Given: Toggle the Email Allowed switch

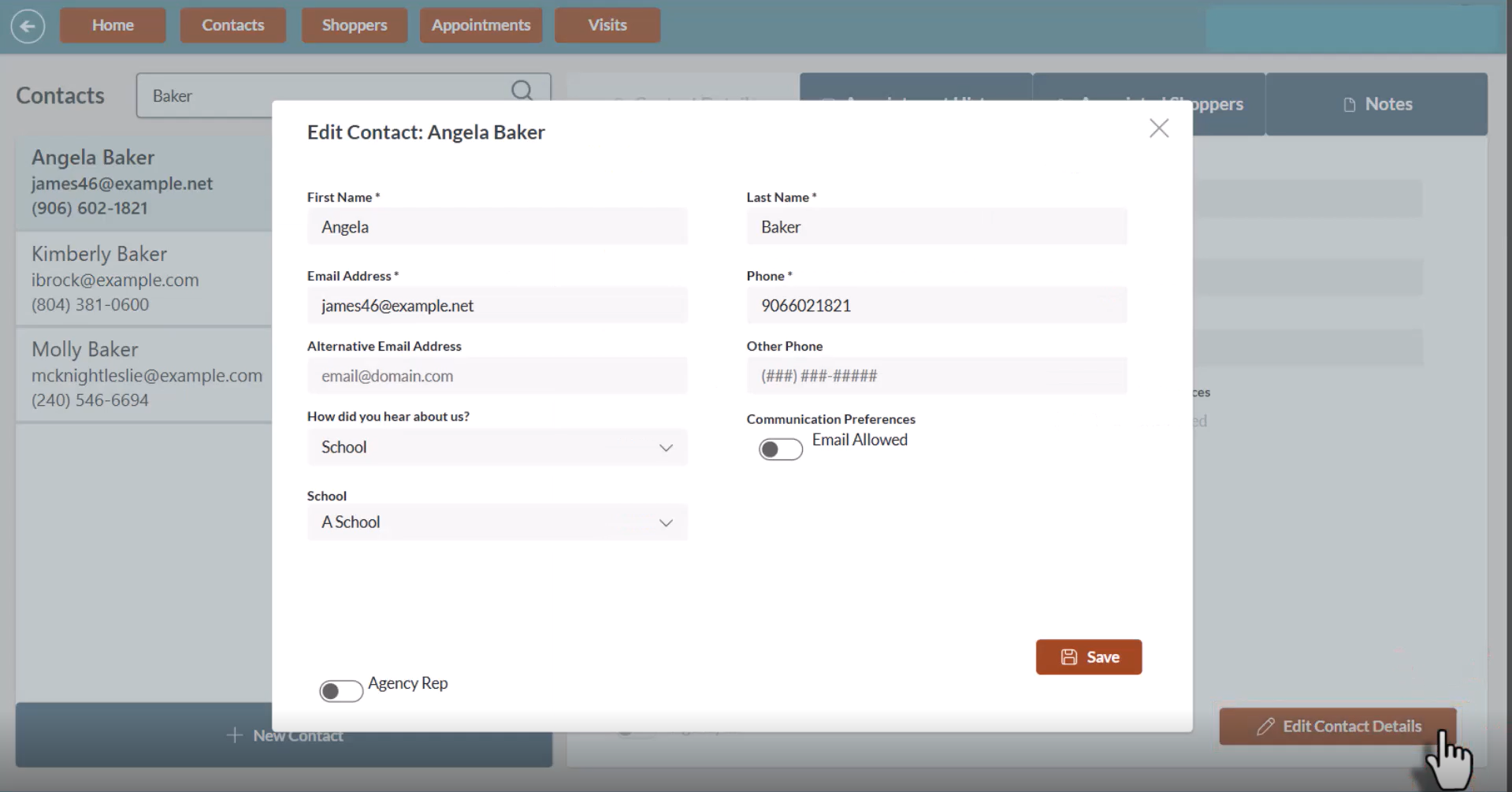Looking at the screenshot, I should point(780,449).
